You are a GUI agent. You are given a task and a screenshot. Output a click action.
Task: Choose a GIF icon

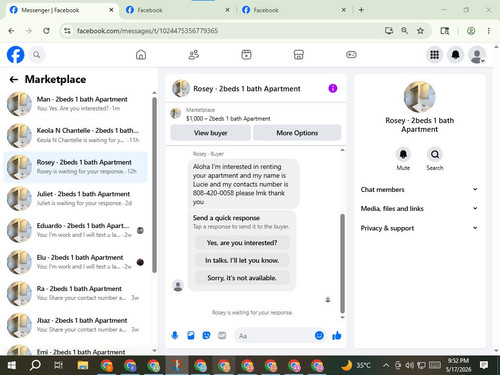(x=222, y=335)
